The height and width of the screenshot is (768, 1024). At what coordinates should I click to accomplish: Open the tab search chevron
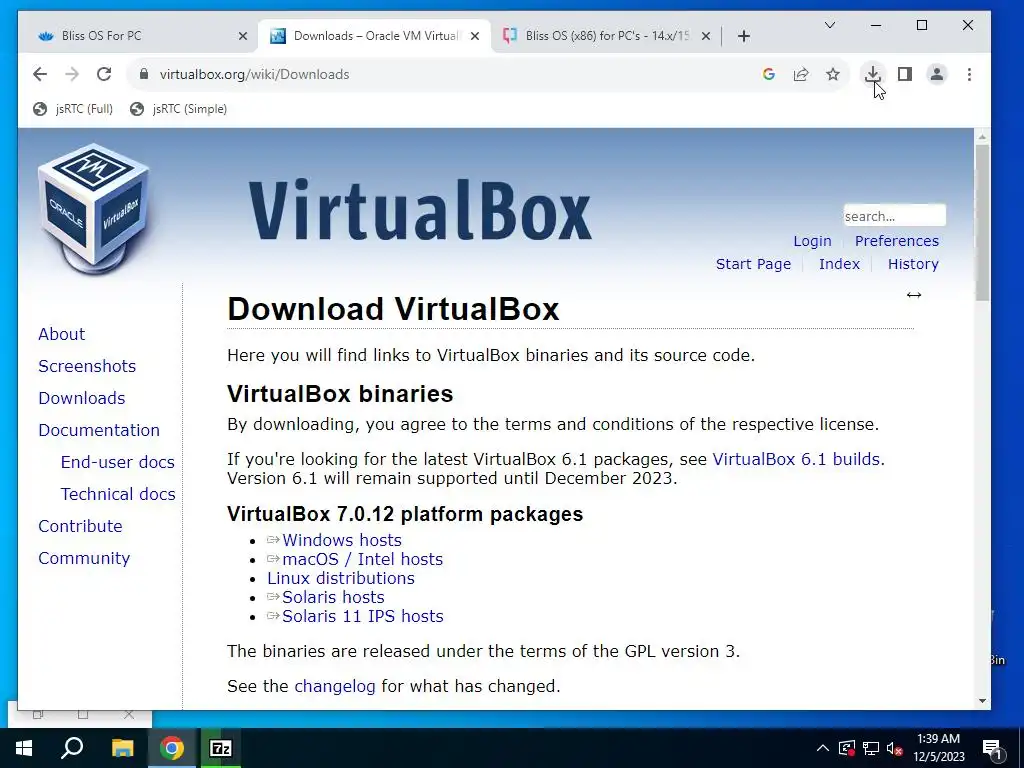830,25
